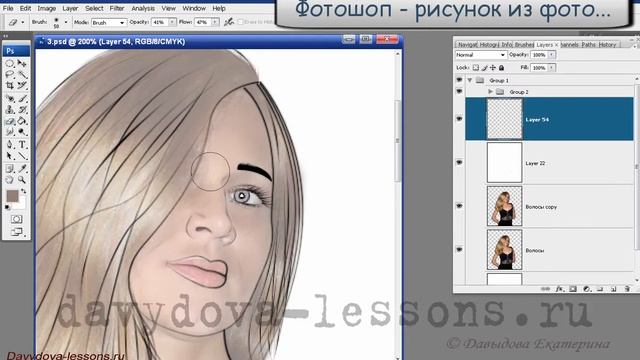Viewport: 640px width, 360px height.
Task: Select the Lasso tool
Action: pos(10,75)
